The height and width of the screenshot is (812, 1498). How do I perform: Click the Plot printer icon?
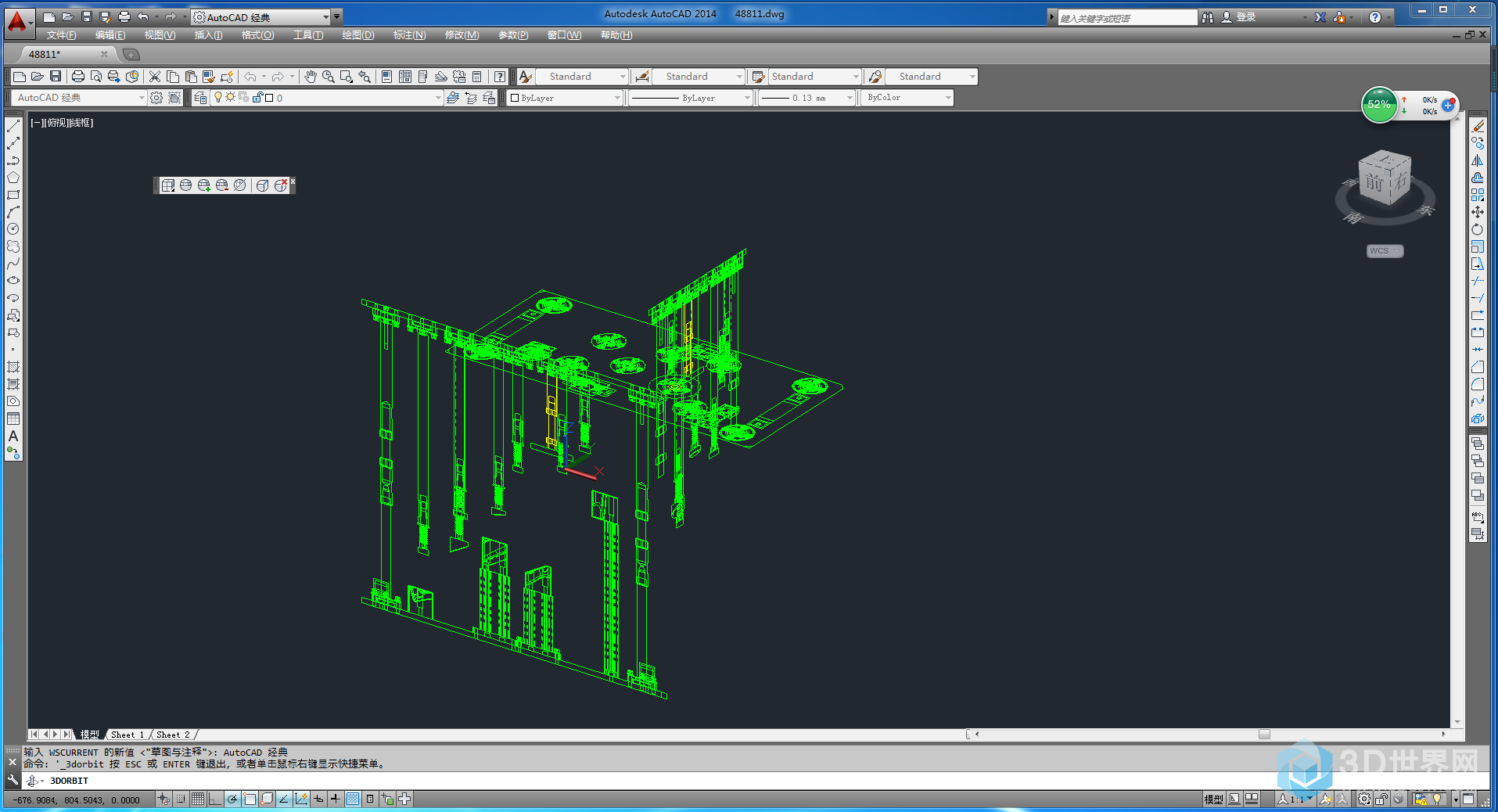pos(78,77)
